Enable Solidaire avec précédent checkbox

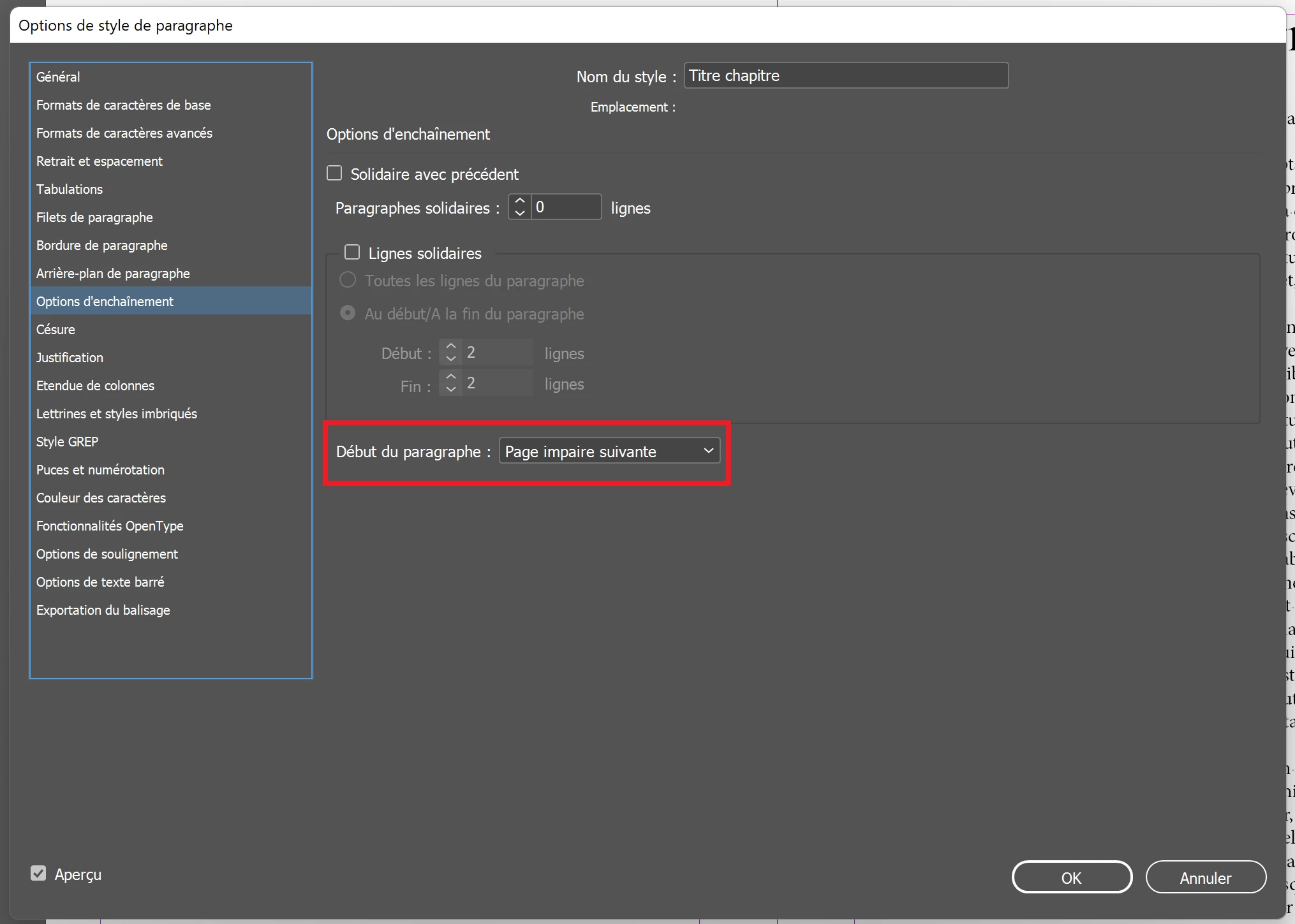334,173
